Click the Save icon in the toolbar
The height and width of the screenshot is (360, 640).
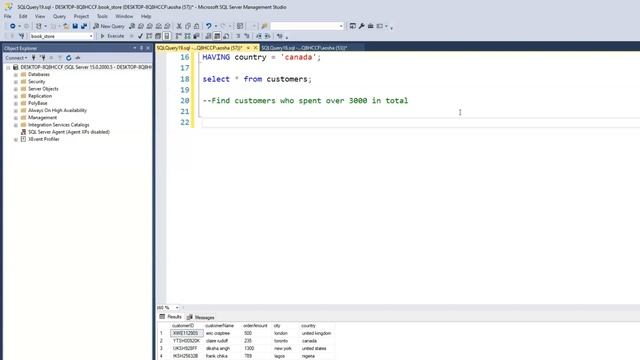pyautogui.click(x=75, y=26)
